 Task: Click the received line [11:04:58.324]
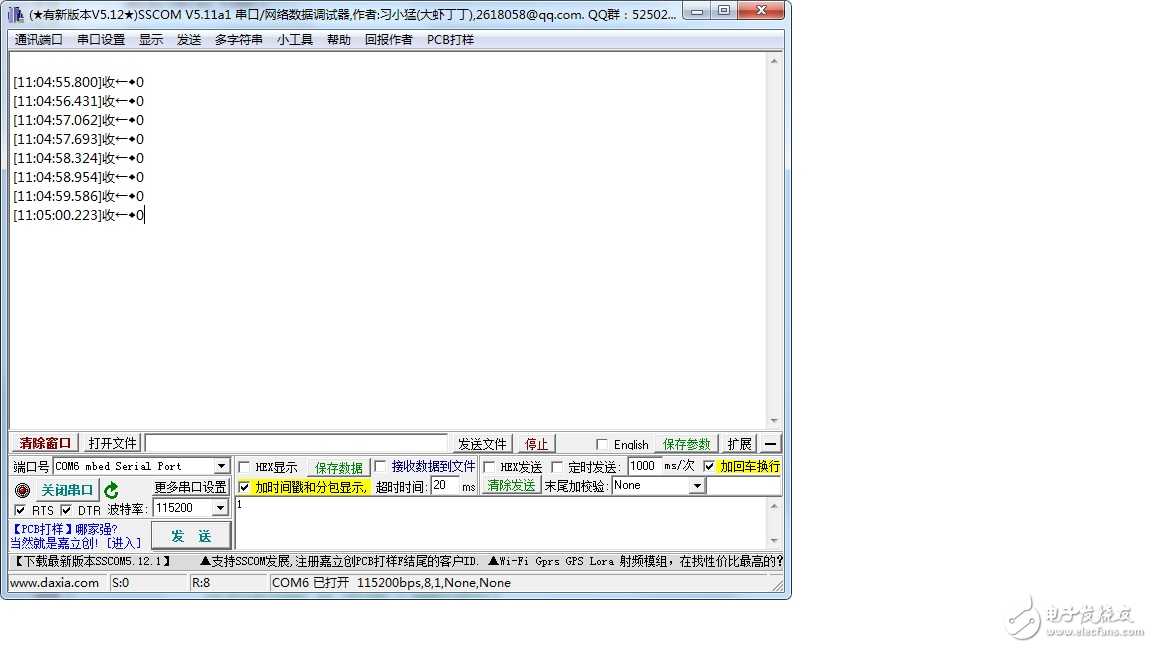(x=78, y=159)
